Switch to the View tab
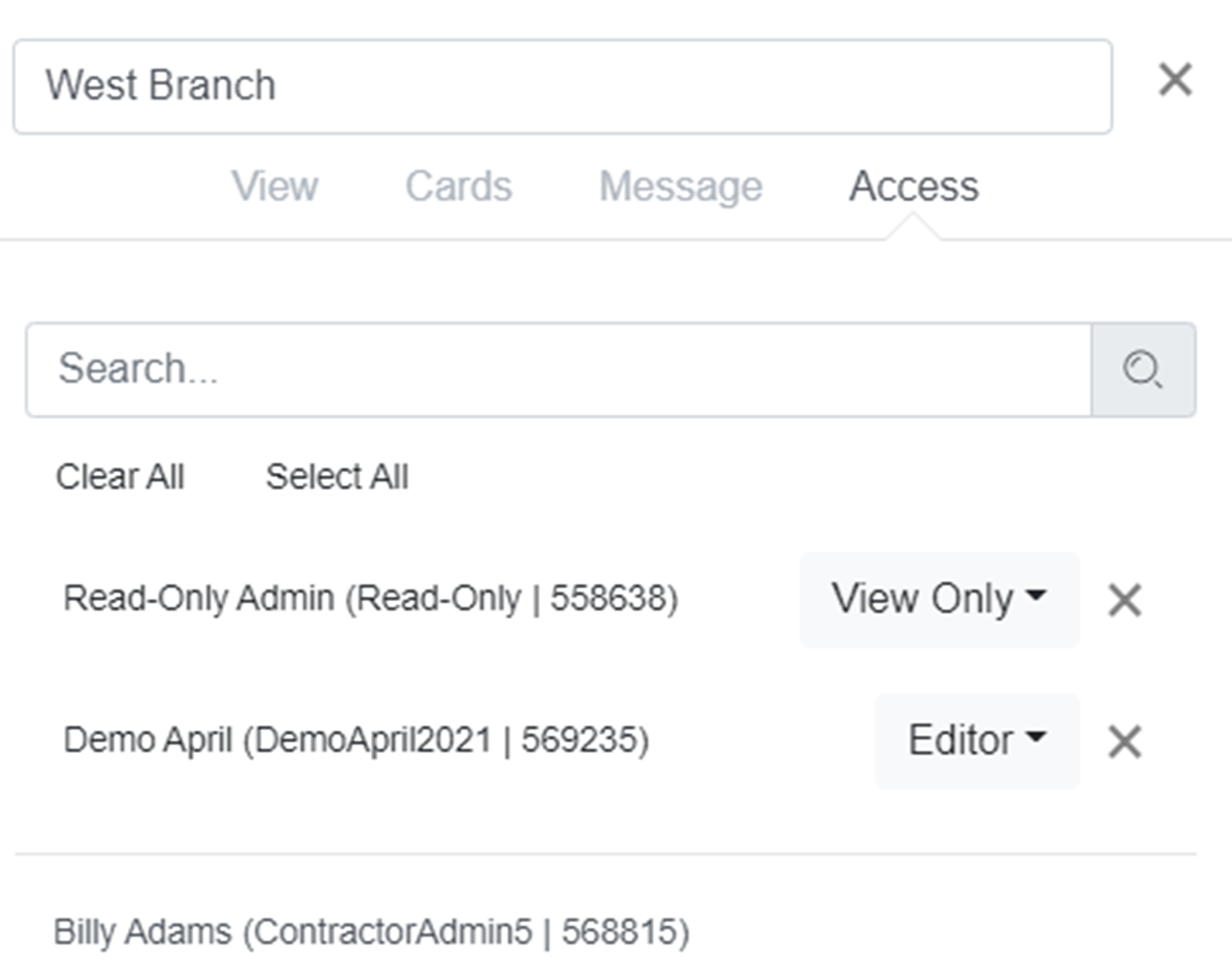 point(274,187)
